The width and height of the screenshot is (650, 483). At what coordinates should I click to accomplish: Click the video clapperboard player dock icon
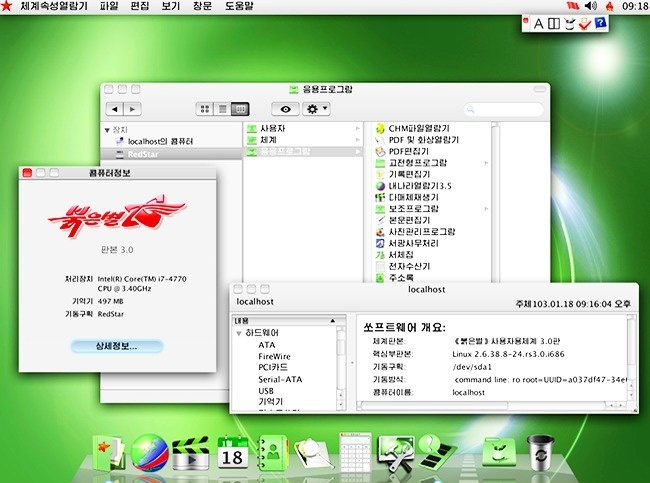coord(189,453)
